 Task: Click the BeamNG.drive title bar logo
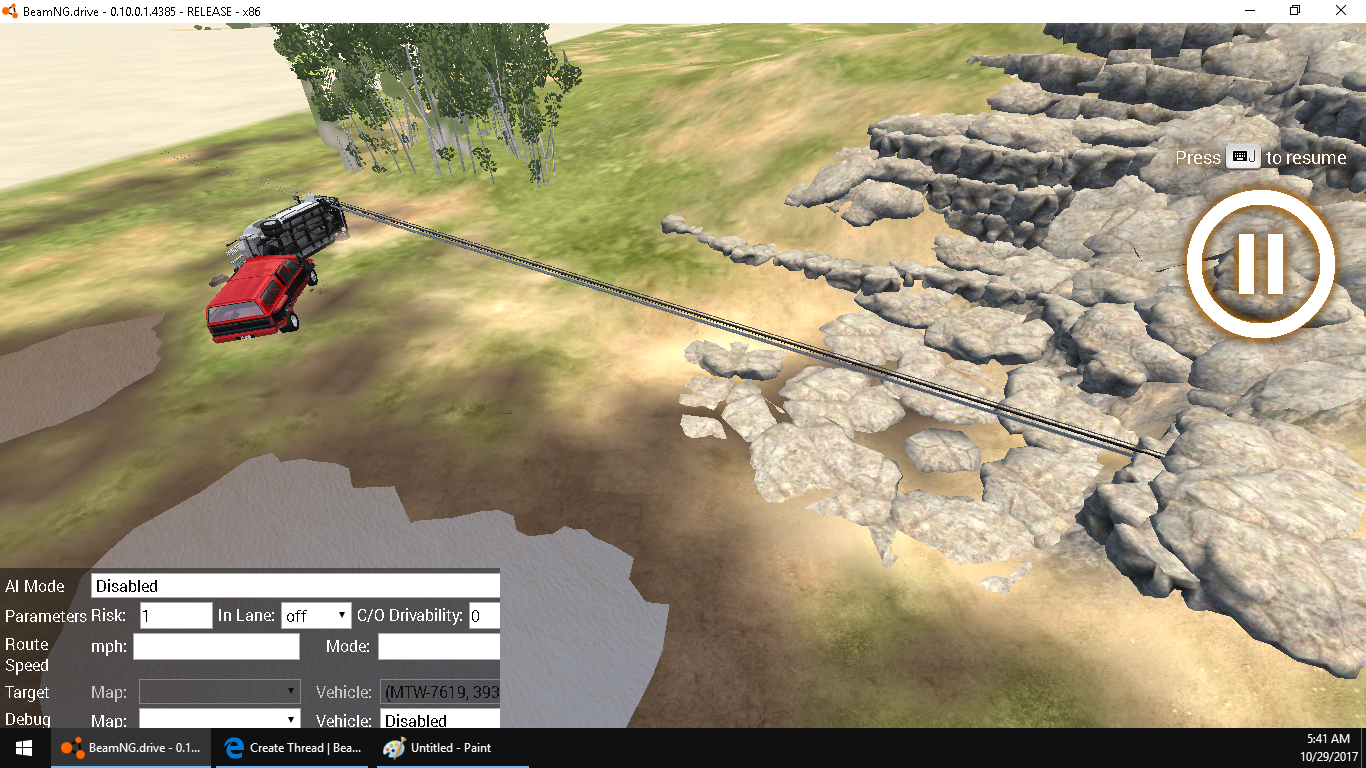(x=10, y=9)
